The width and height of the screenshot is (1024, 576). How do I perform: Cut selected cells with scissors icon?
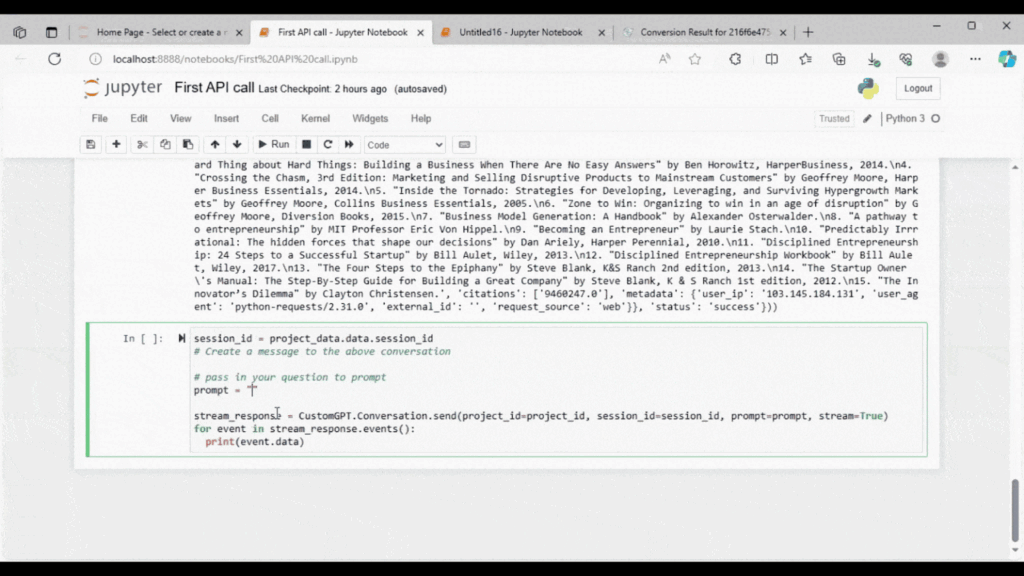(143, 145)
